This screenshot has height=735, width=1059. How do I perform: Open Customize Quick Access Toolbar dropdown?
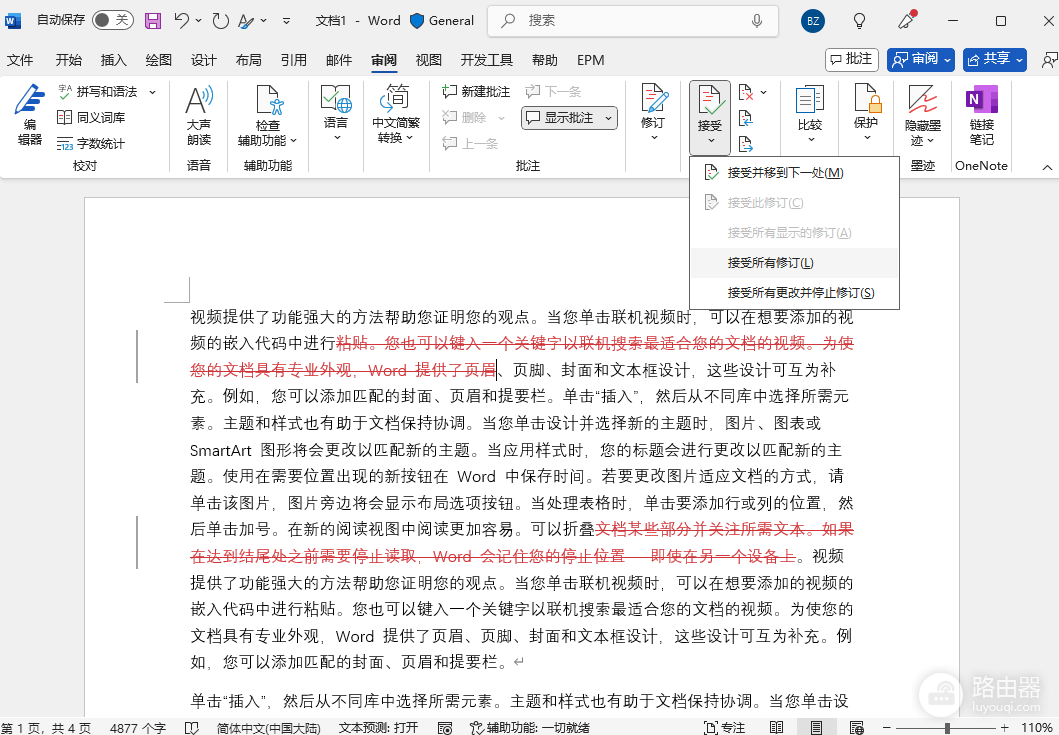(x=286, y=21)
